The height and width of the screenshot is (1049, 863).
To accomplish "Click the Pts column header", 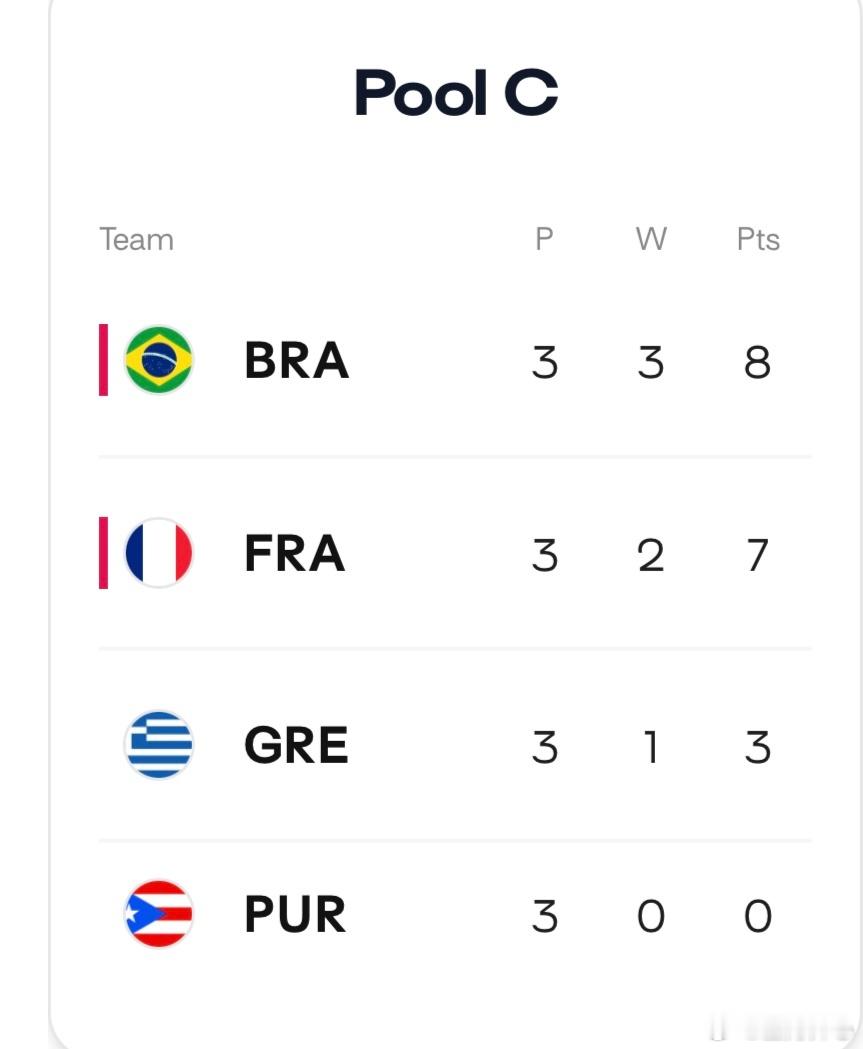I will 758,239.
